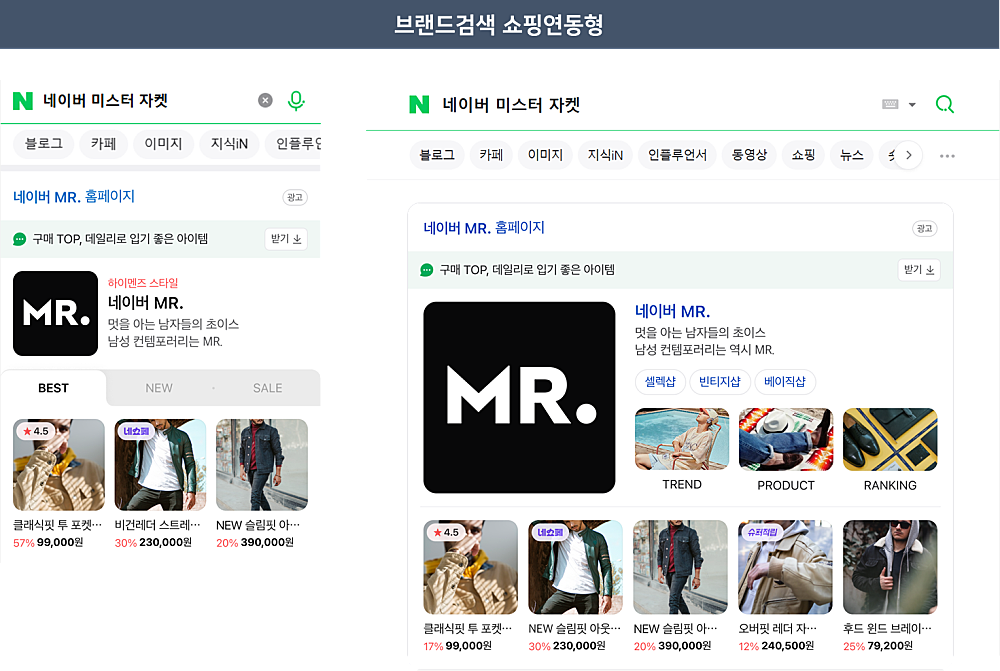1000x671 pixels.
Task: Click the 베이직샵 category chip
Action: coord(785,381)
